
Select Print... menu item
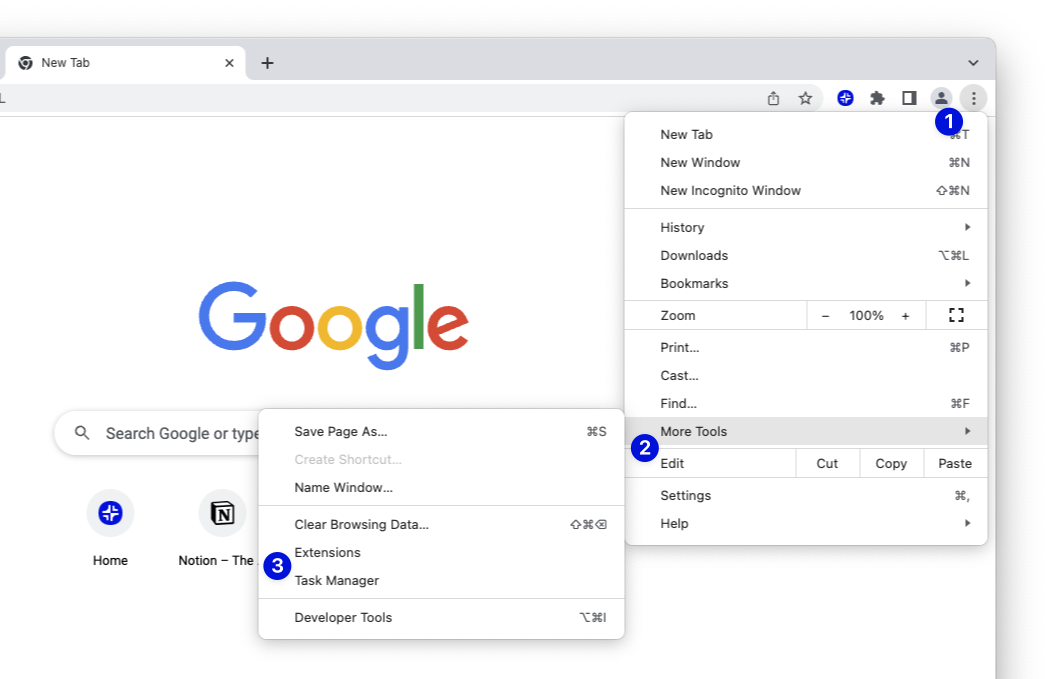pos(806,348)
